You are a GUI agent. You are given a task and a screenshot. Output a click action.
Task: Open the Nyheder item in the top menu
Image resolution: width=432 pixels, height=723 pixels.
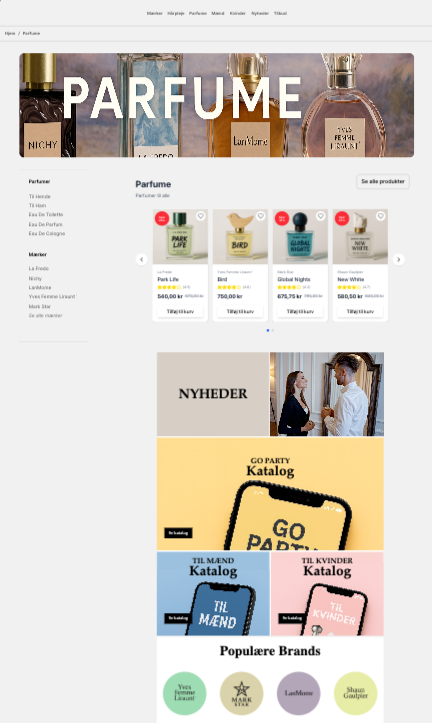[260, 13]
